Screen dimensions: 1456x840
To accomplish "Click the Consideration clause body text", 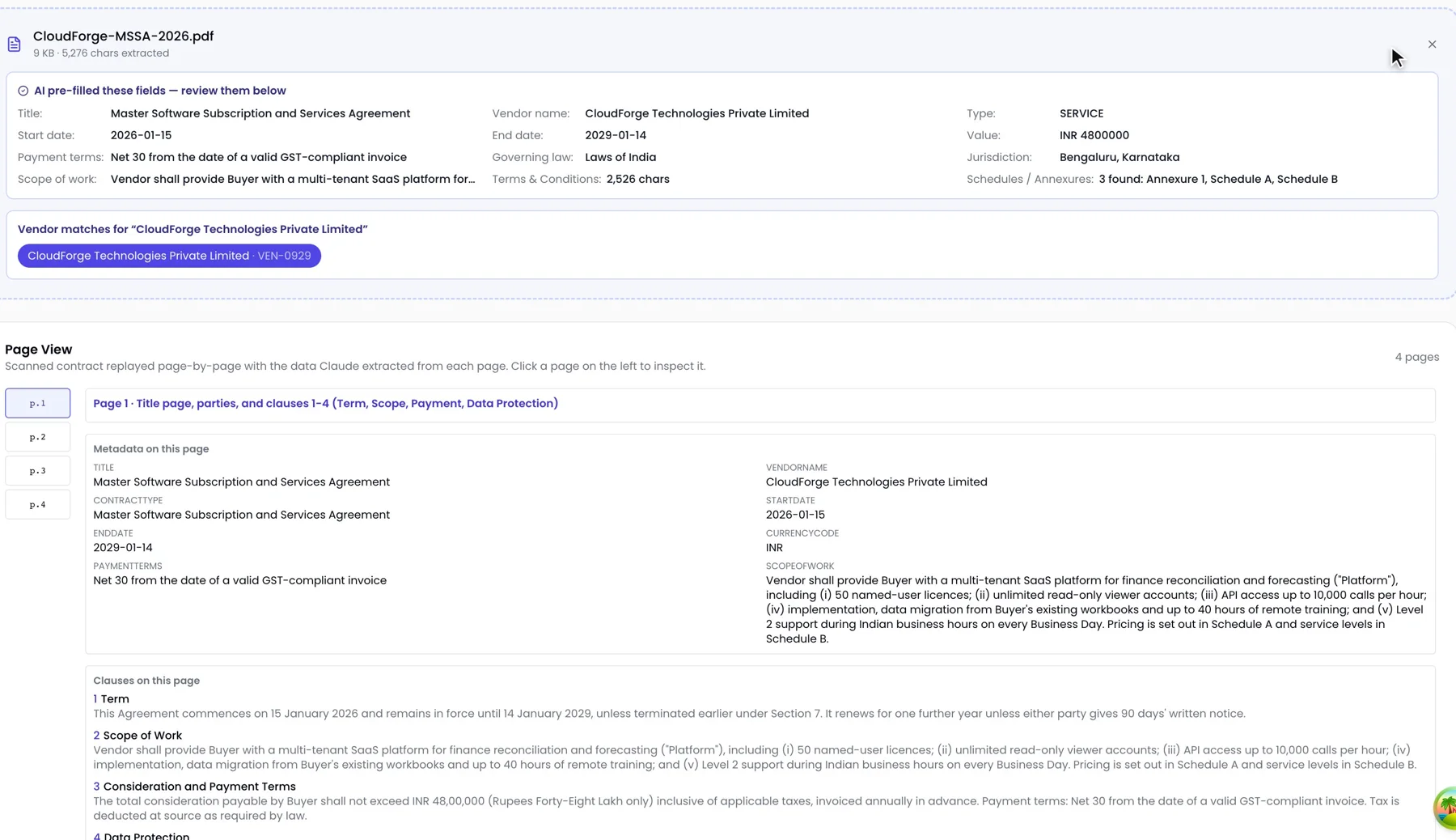I will coord(746,808).
